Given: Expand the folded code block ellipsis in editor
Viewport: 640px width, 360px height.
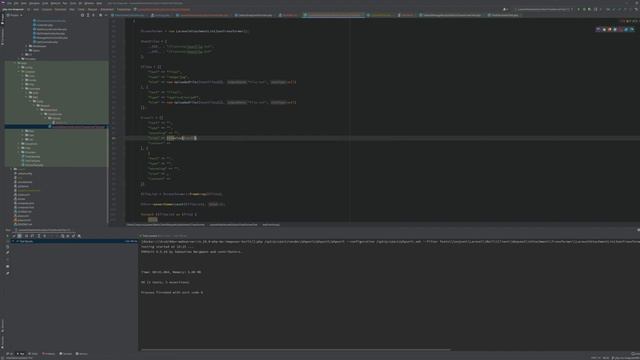Looking at the screenshot, I should [x=153, y=220].
